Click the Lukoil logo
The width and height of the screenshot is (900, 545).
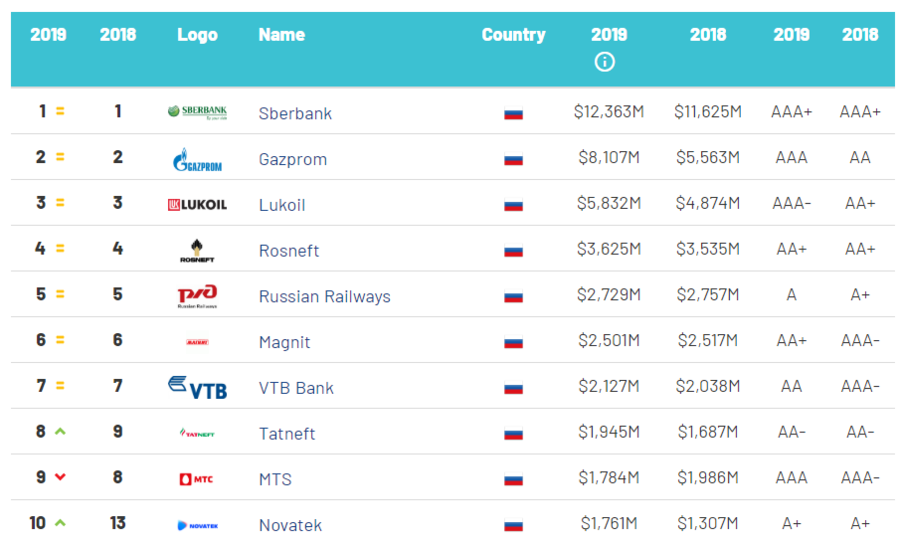[197, 204]
